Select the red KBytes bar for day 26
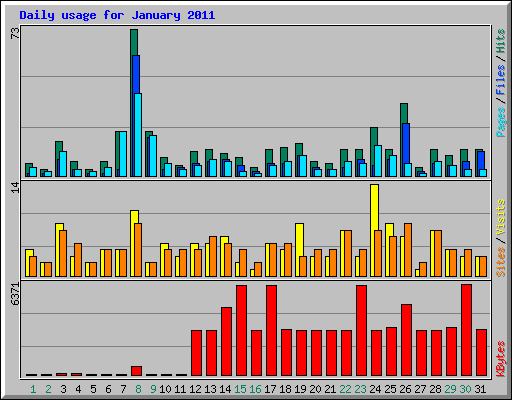512x400 pixels. point(407,340)
